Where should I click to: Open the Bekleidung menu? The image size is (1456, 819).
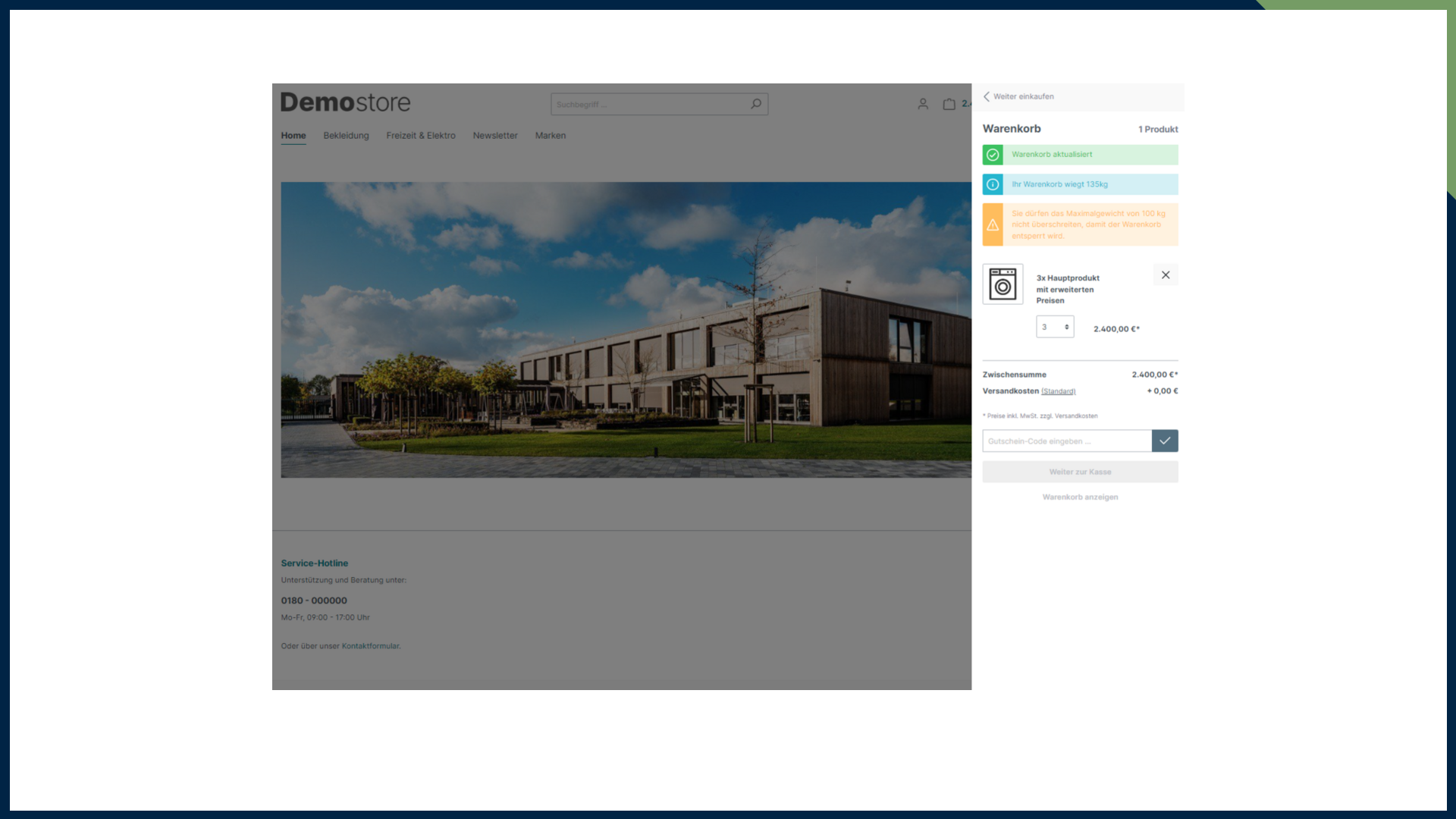[346, 136]
